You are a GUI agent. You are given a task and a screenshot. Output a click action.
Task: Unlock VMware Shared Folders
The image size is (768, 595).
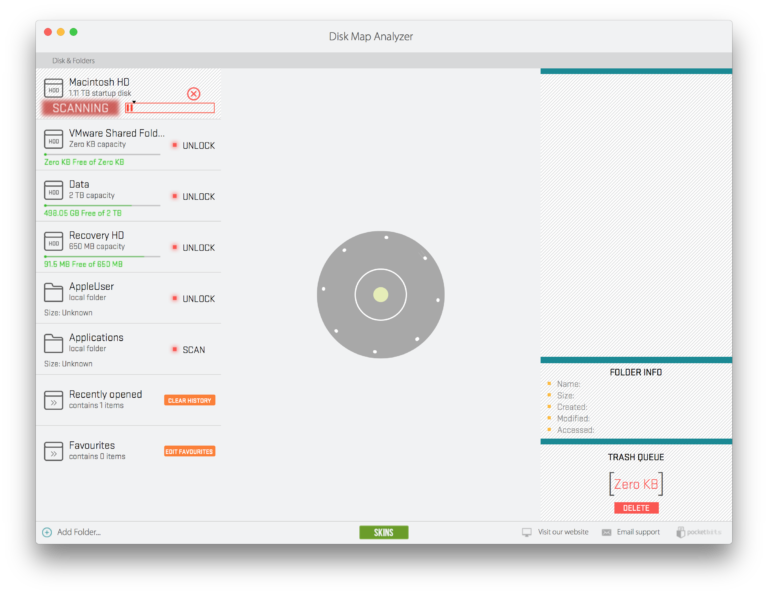pyautogui.click(x=198, y=145)
